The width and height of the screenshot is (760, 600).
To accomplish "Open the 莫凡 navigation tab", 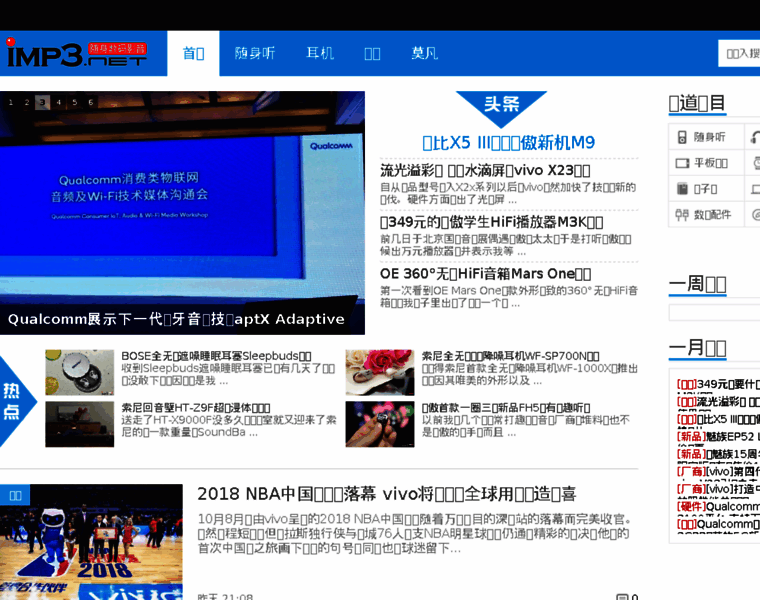I will (x=425, y=53).
